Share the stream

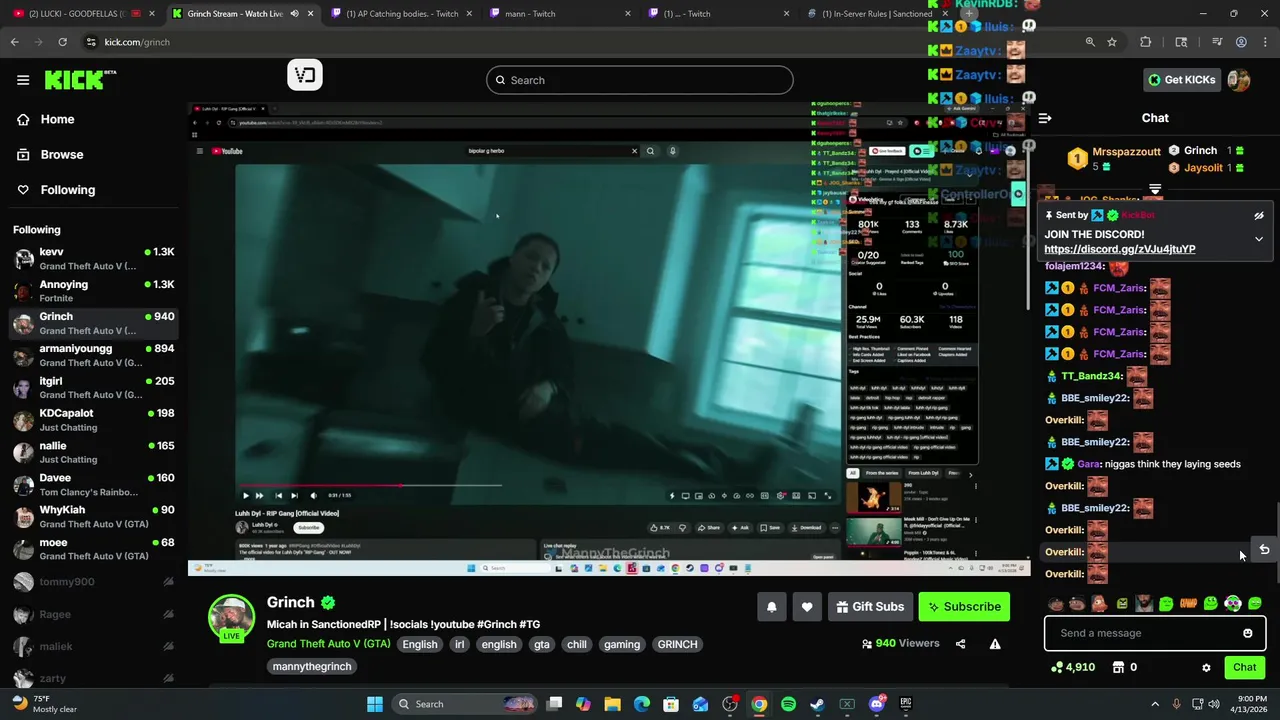(960, 644)
